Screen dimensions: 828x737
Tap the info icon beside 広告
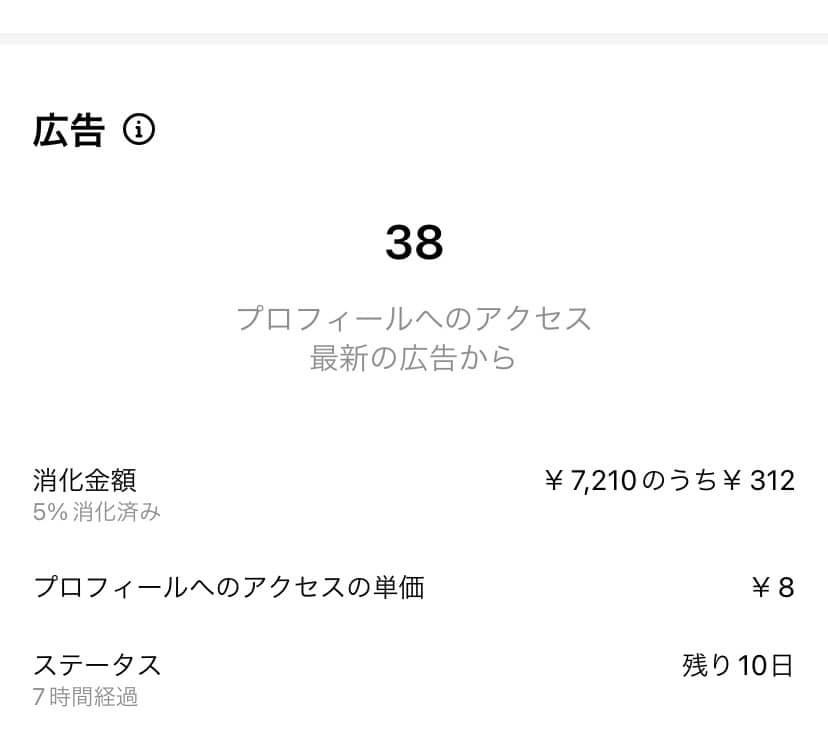click(x=139, y=130)
